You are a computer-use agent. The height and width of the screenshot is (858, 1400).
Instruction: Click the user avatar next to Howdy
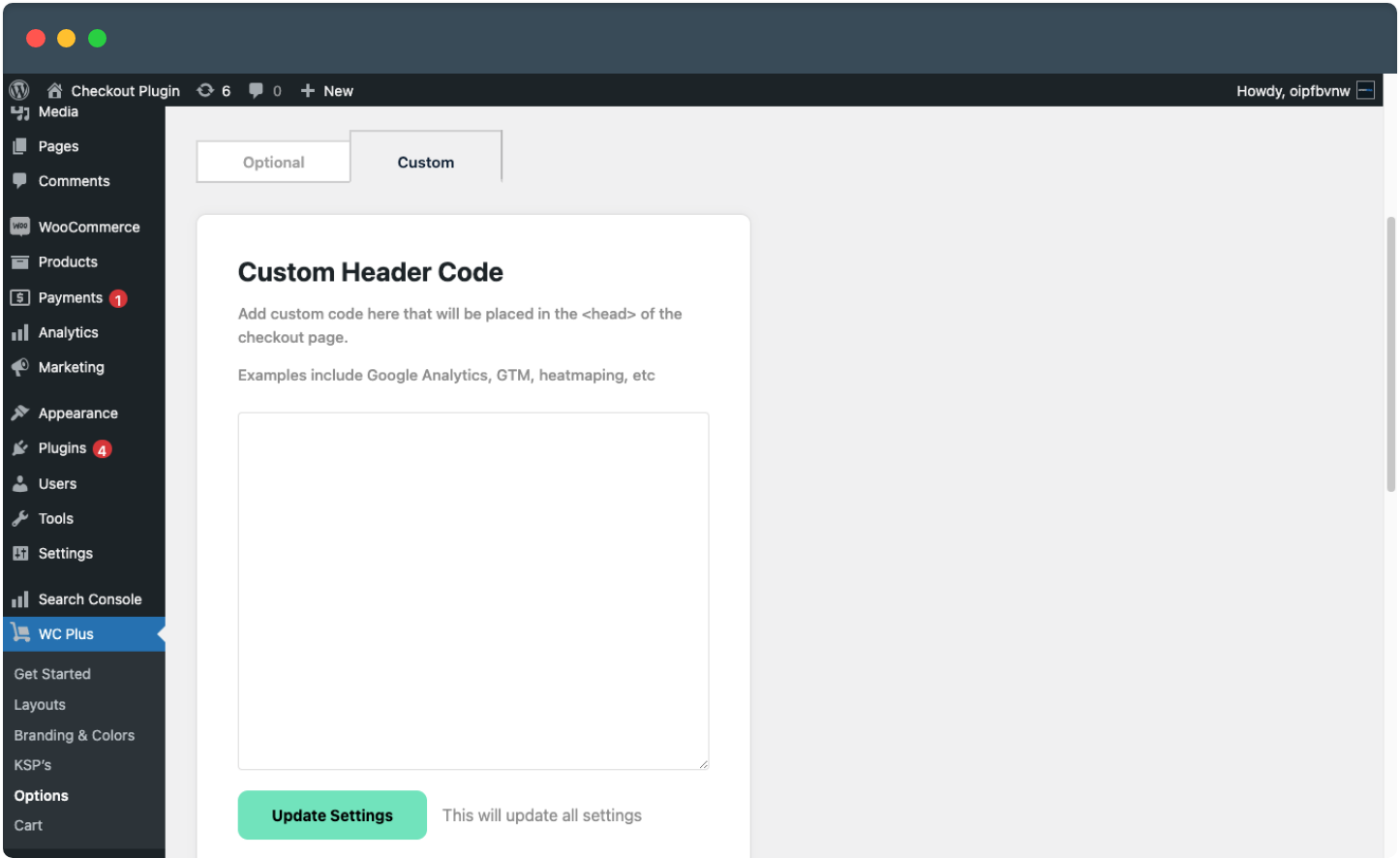click(x=1365, y=90)
